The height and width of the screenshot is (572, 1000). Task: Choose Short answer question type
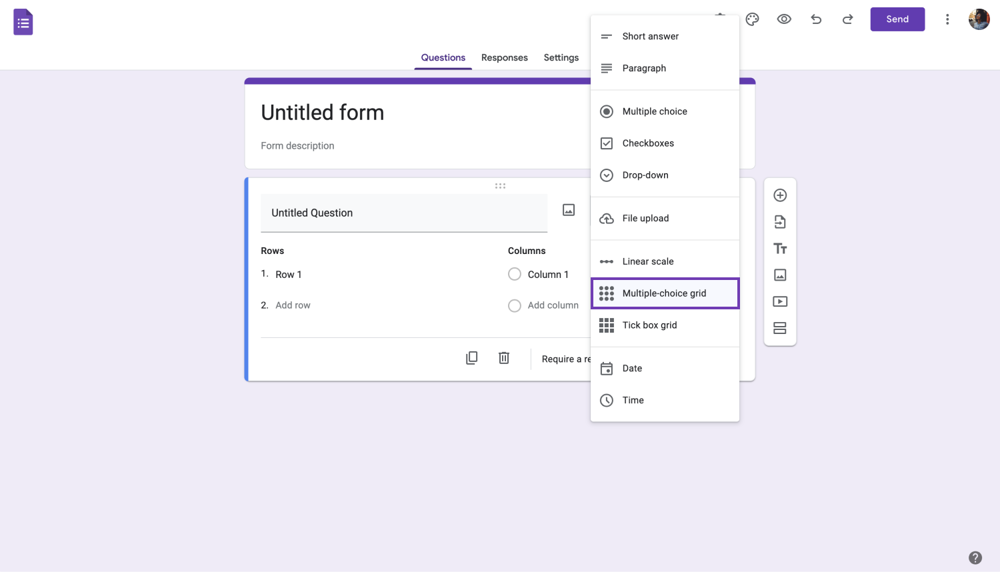coord(665,36)
